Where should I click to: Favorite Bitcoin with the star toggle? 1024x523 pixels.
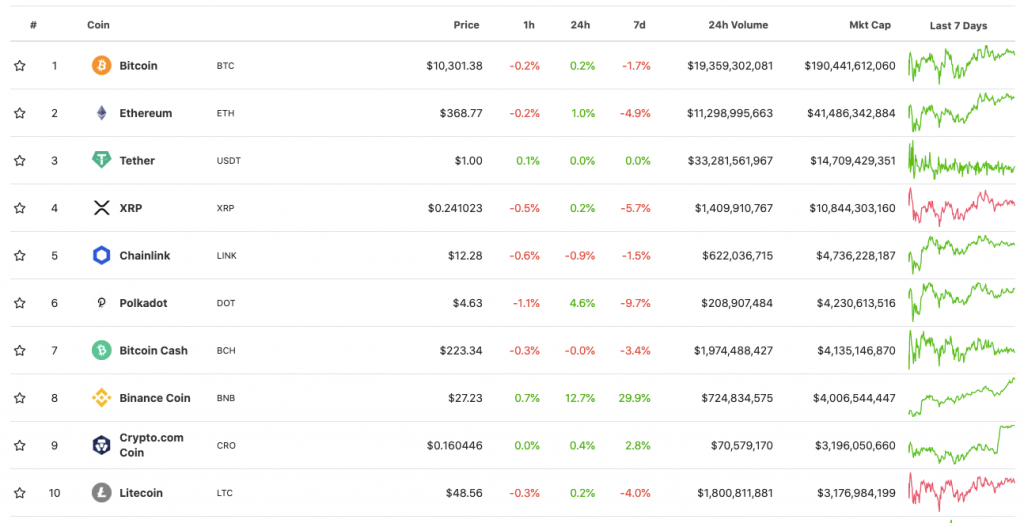pos(20,65)
